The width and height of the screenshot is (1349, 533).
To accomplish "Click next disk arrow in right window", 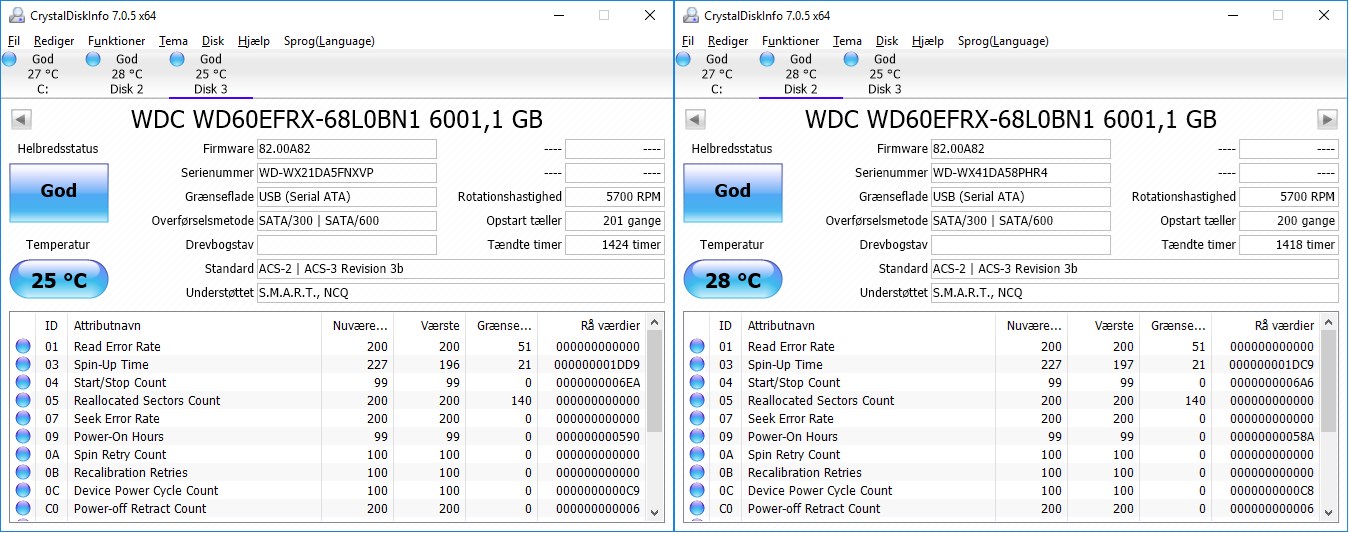I will click(1327, 120).
